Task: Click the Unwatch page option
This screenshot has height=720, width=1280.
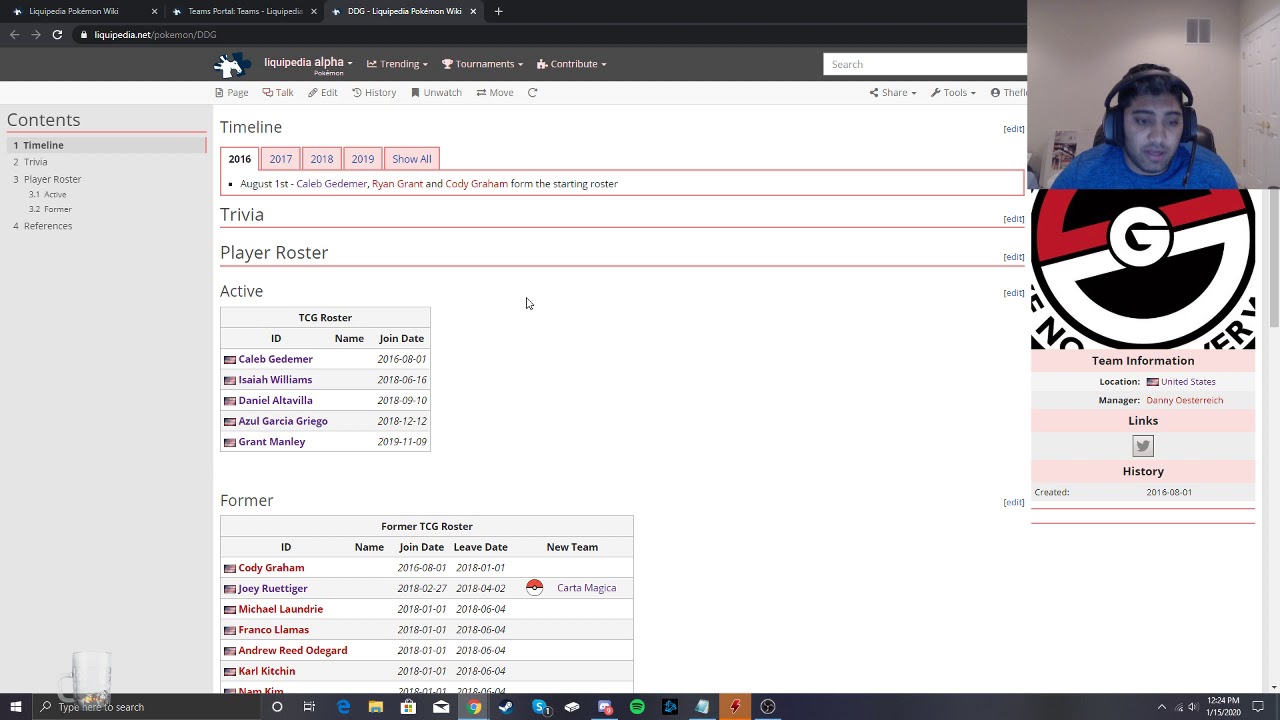Action: click(436, 93)
